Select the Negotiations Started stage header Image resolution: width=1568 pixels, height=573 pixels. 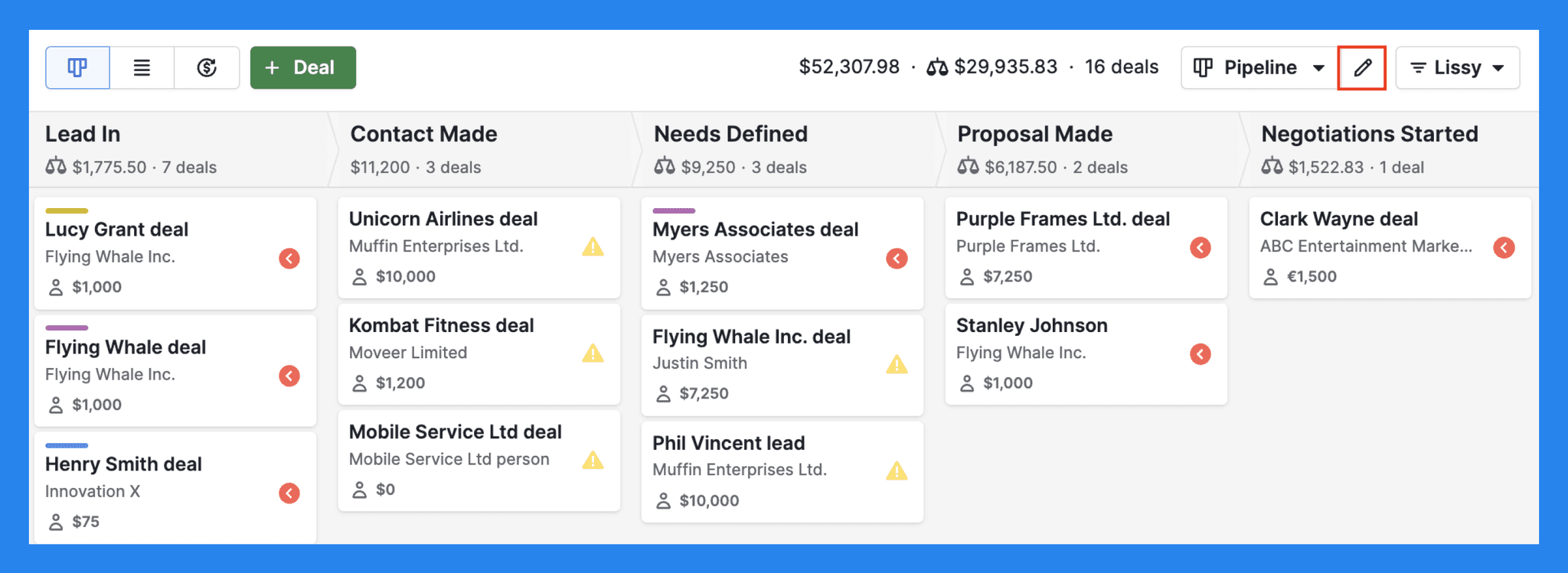1369,134
